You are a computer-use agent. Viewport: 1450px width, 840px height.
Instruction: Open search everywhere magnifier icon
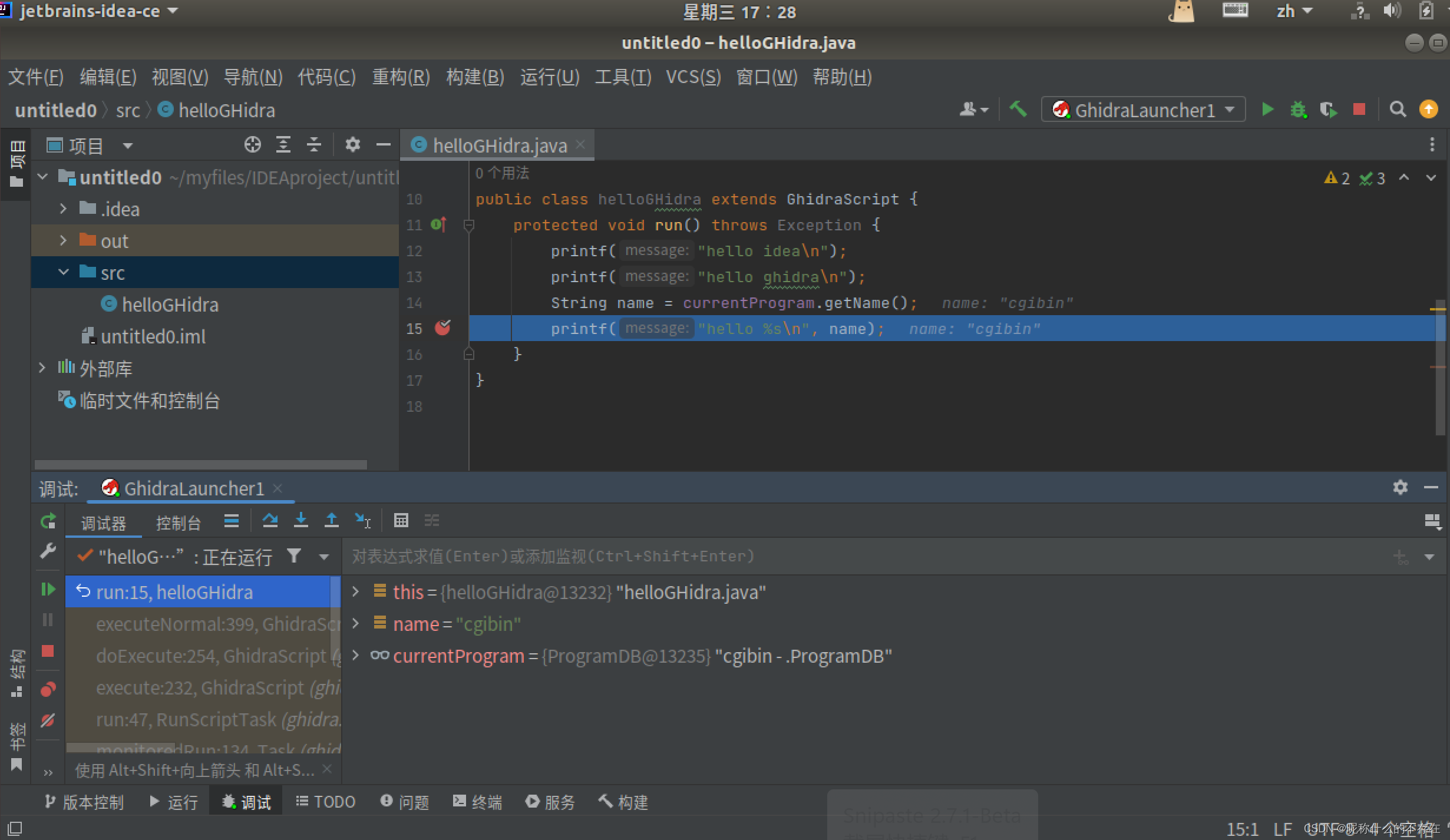click(1398, 109)
